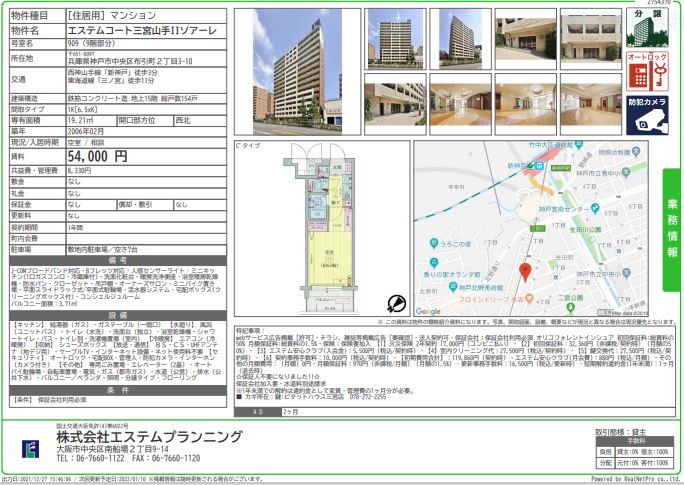The width and height of the screenshot is (684, 485).
Task: Click the 神戸芸術センター map marker
Action: pyautogui.click(x=594, y=208)
